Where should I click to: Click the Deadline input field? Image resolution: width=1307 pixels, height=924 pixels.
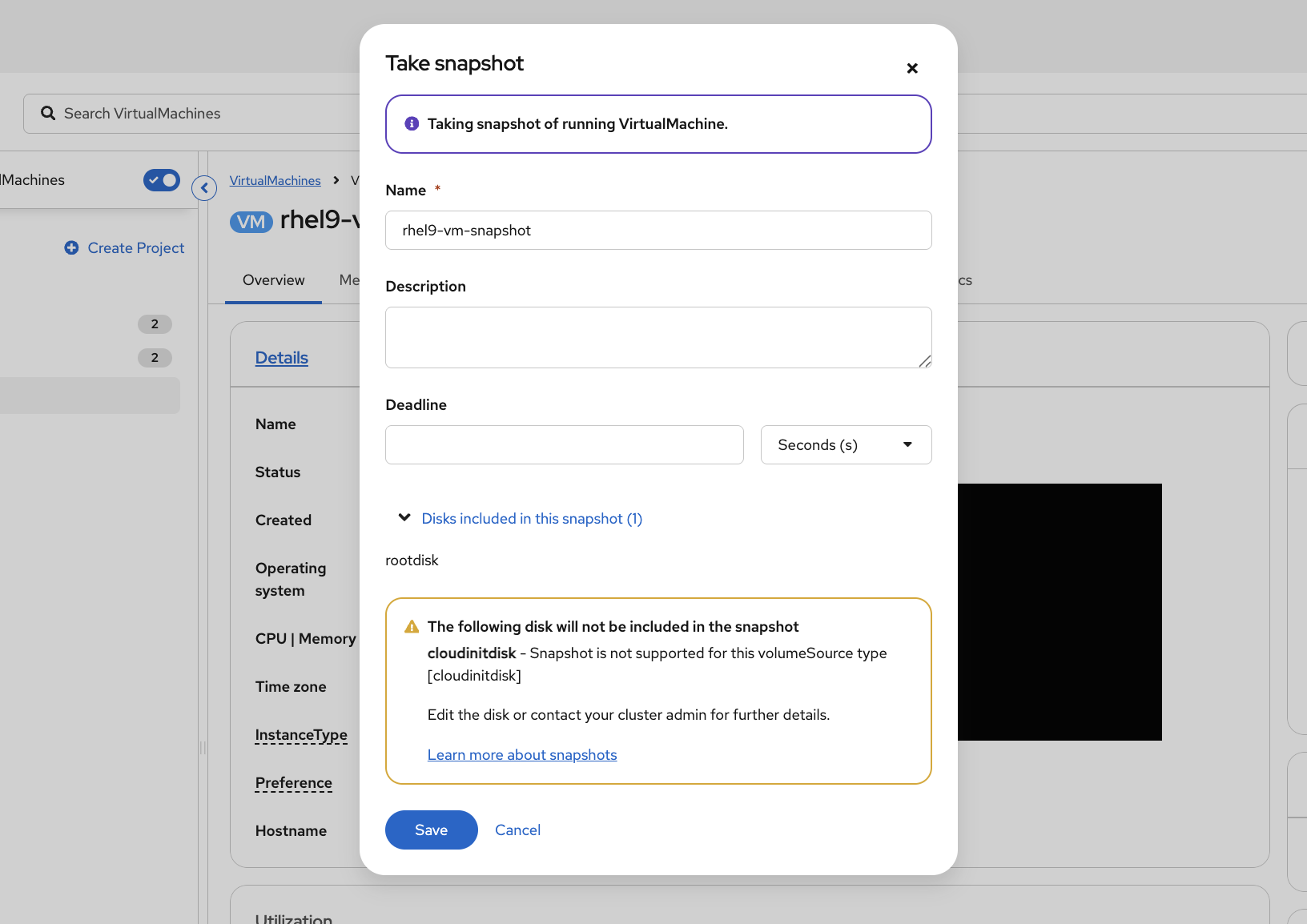(x=564, y=444)
